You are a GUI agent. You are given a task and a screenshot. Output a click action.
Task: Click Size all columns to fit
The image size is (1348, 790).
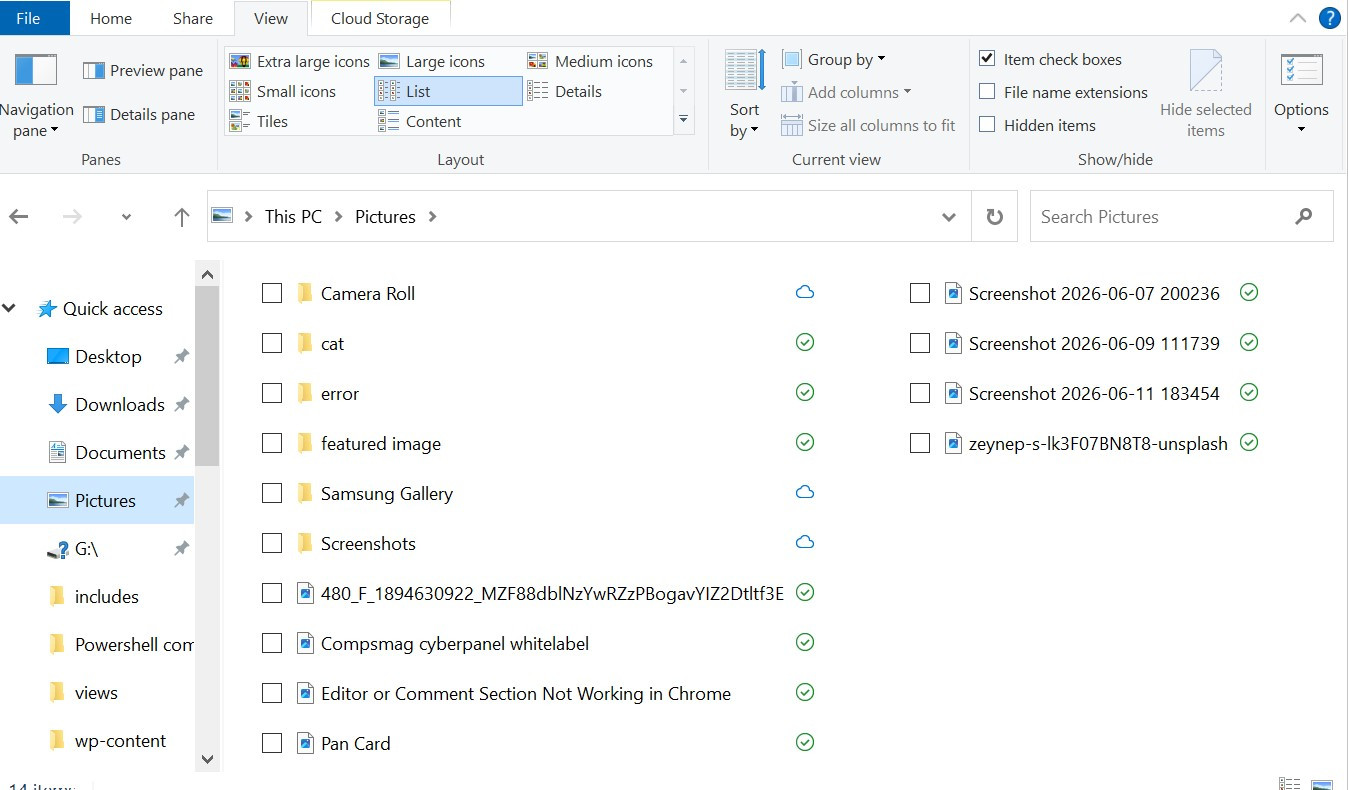click(868, 125)
